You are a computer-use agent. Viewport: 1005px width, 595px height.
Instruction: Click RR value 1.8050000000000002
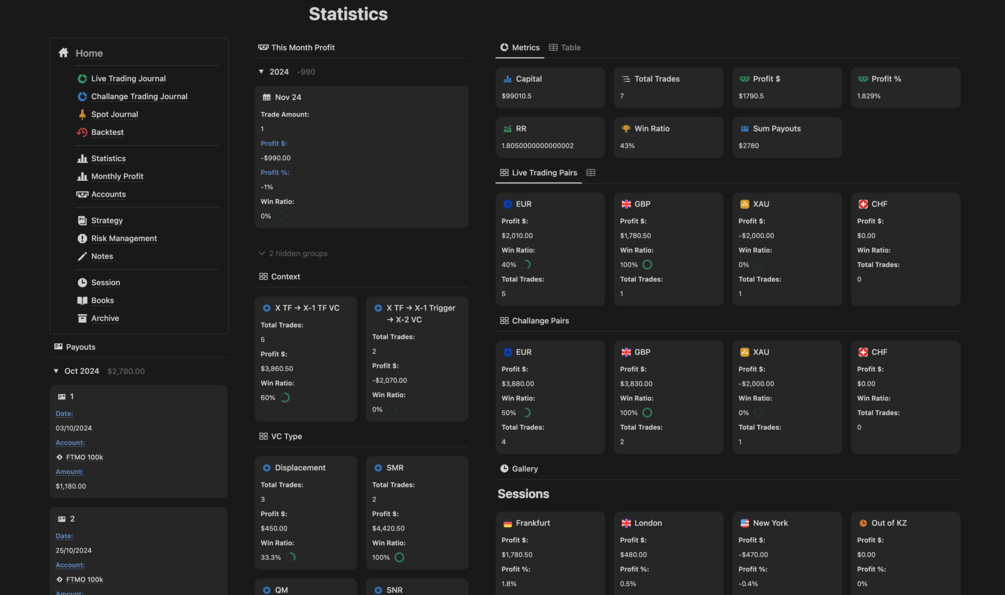tap(537, 146)
